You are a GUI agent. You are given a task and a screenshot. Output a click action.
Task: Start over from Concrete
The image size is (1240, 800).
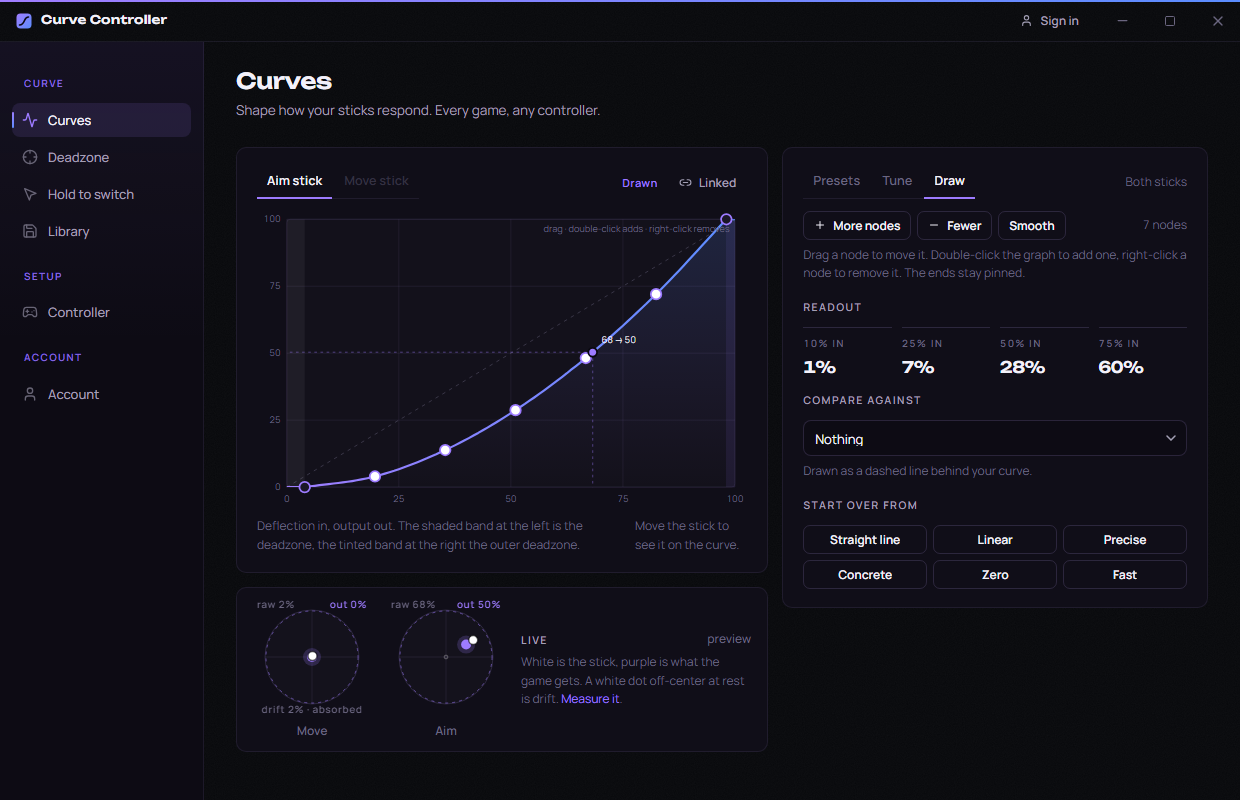865,575
